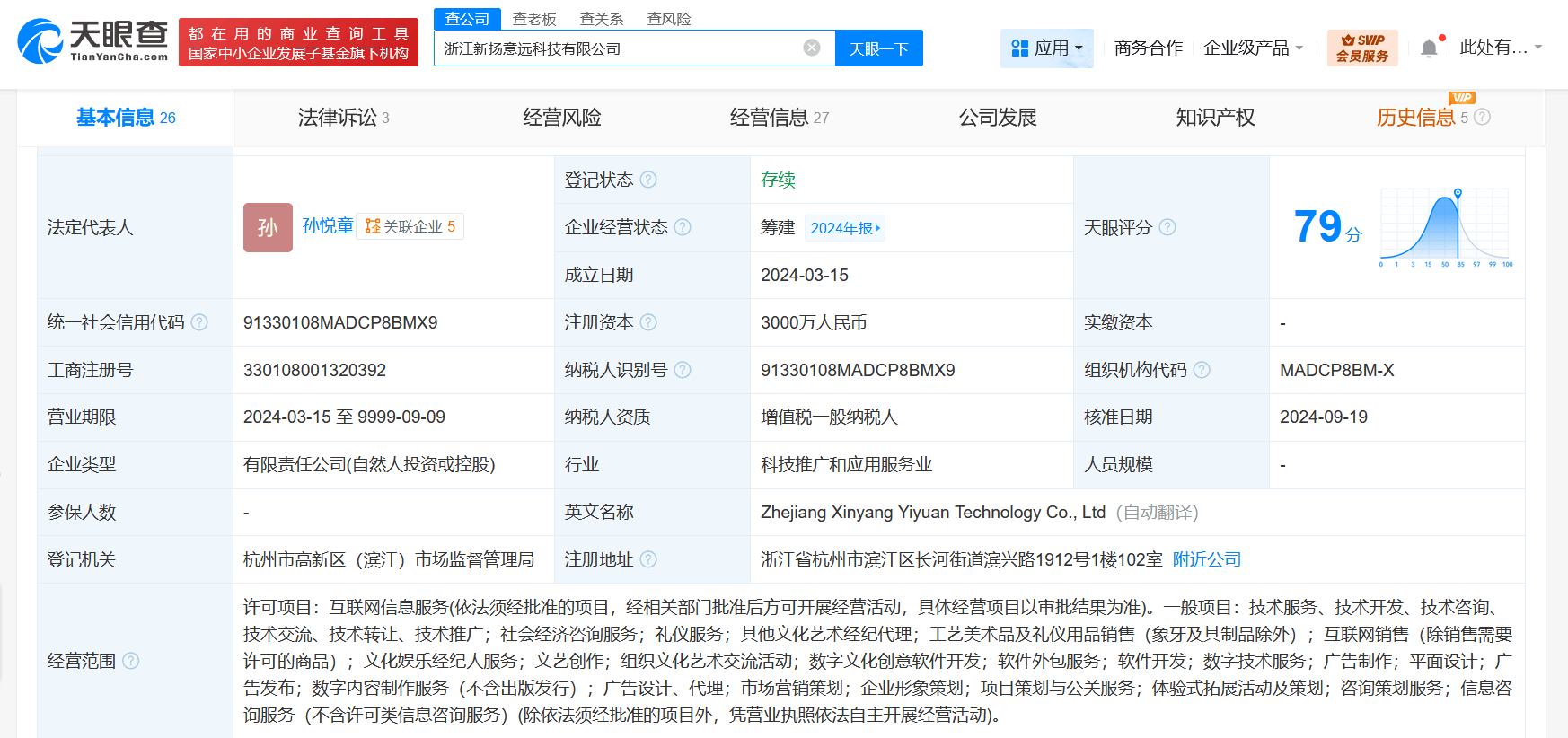Click the VIP member service badge

point(1361,48)
